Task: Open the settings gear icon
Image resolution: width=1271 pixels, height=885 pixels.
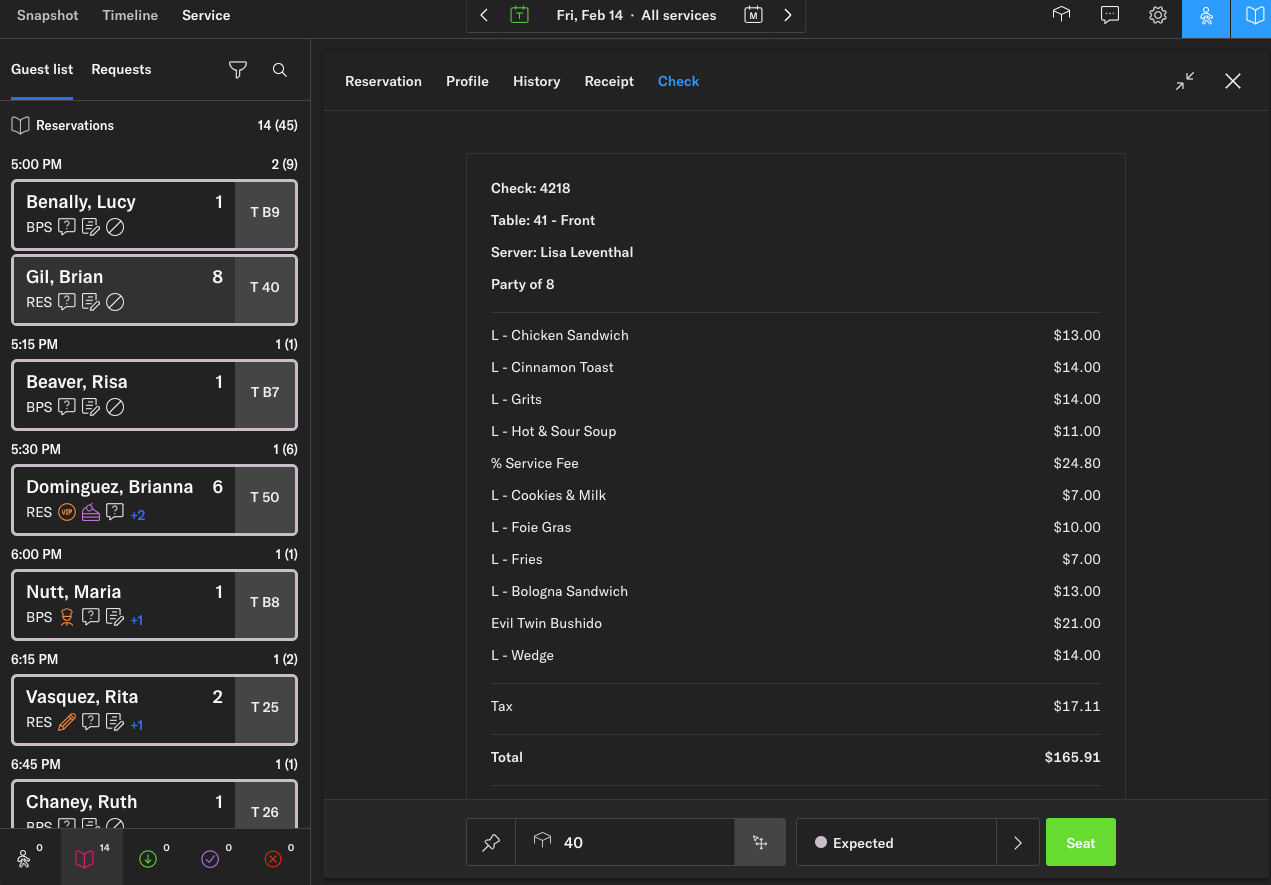Action: (1158, 15)
